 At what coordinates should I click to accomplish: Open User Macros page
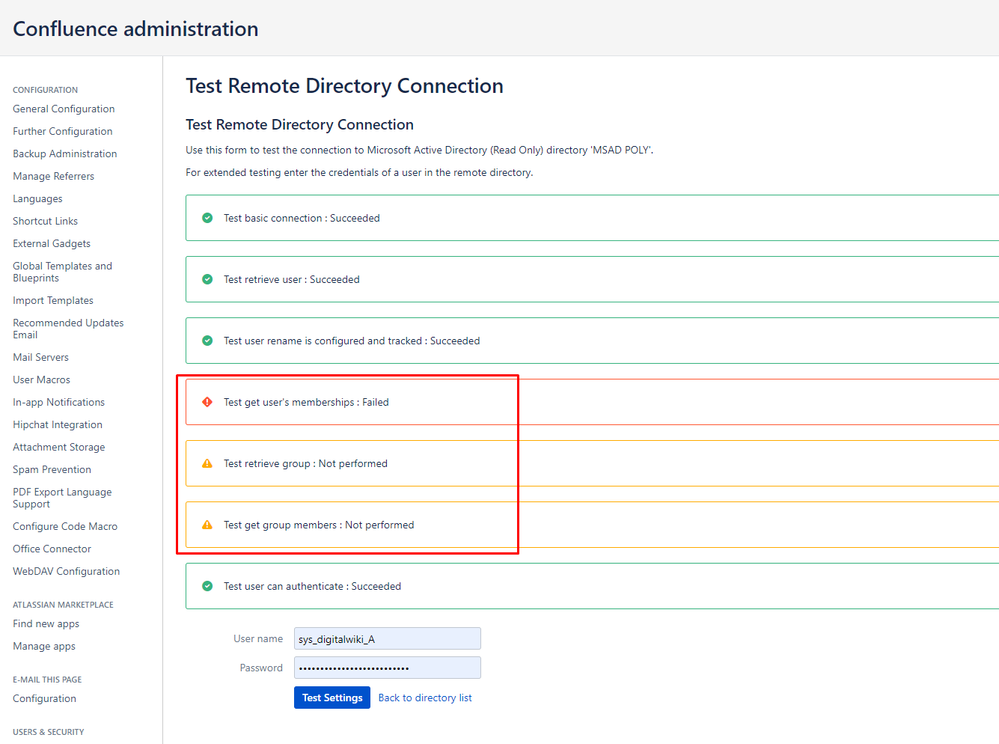pyautogui.click(x=41, y=380)
